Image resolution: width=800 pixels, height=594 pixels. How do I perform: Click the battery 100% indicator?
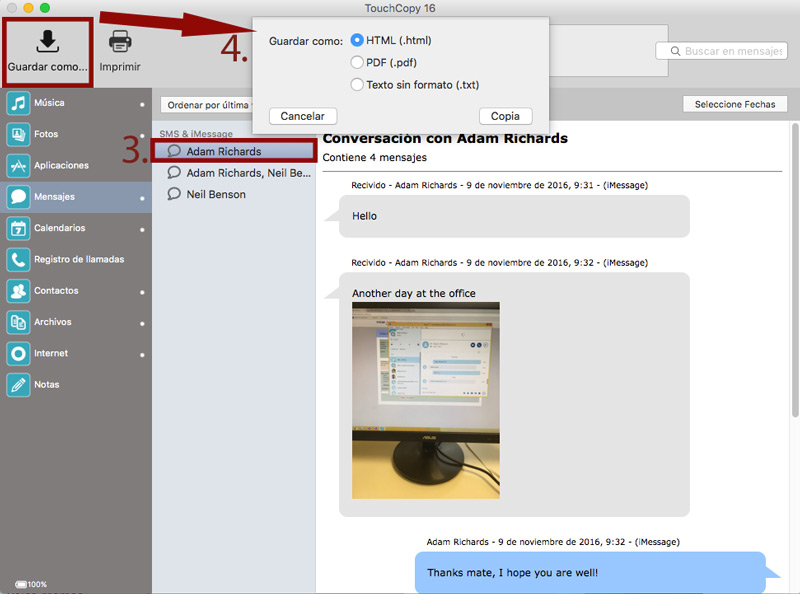coord(31,584)
